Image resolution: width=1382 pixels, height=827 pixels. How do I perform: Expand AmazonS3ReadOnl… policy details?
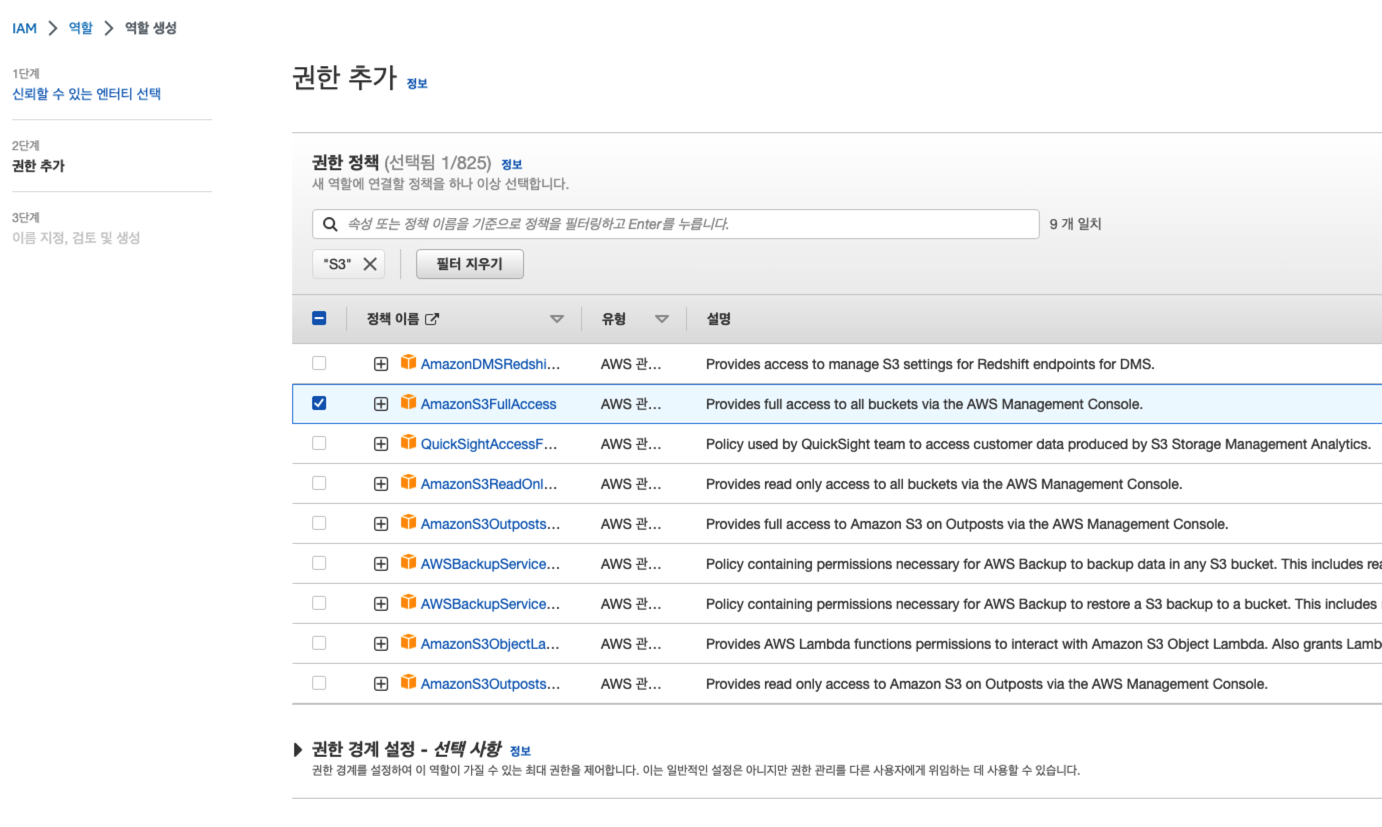pos(381,484)
